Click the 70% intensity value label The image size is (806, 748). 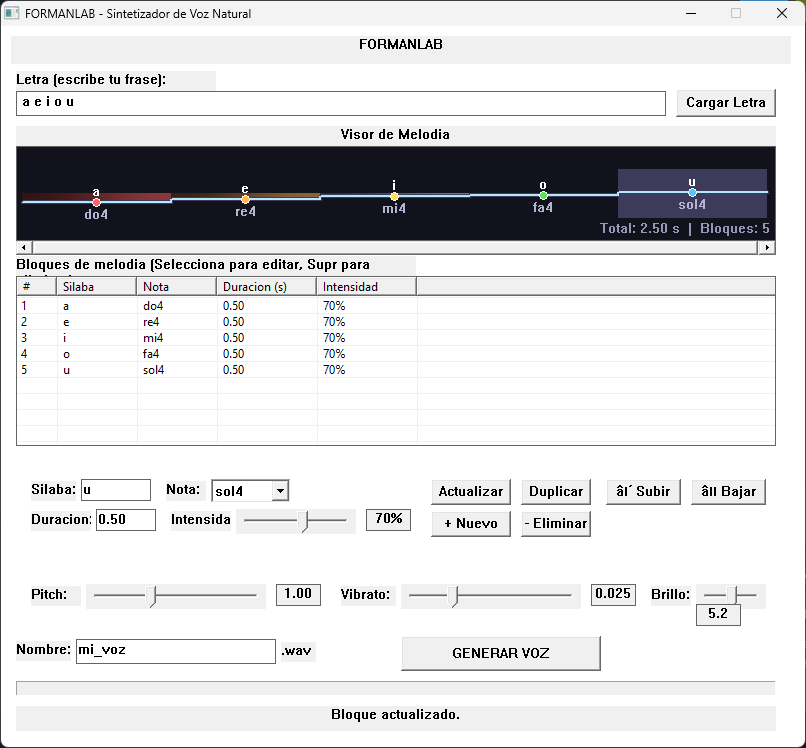click(389, 519)
